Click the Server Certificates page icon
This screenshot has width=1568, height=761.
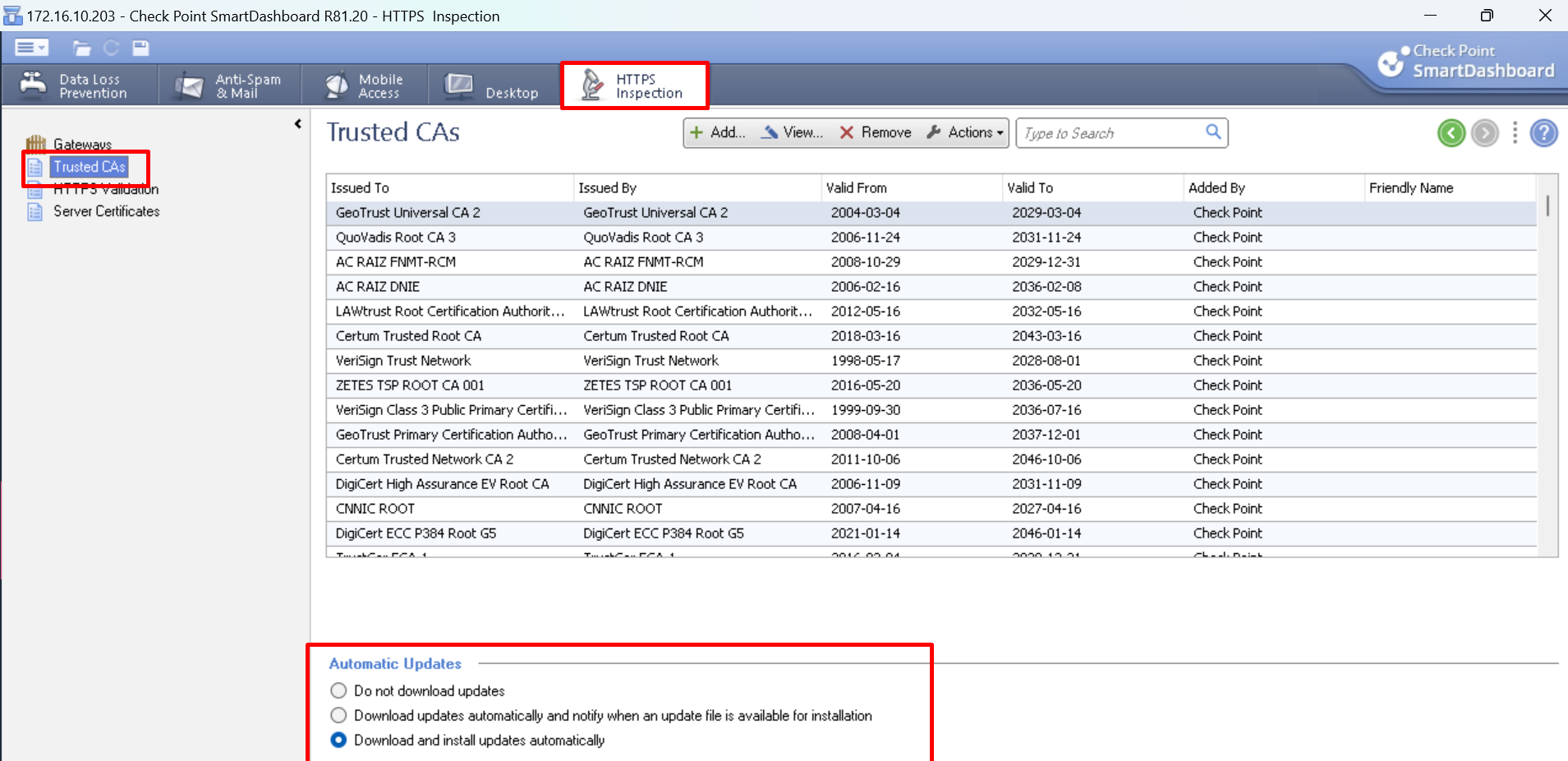pos(34,212)
